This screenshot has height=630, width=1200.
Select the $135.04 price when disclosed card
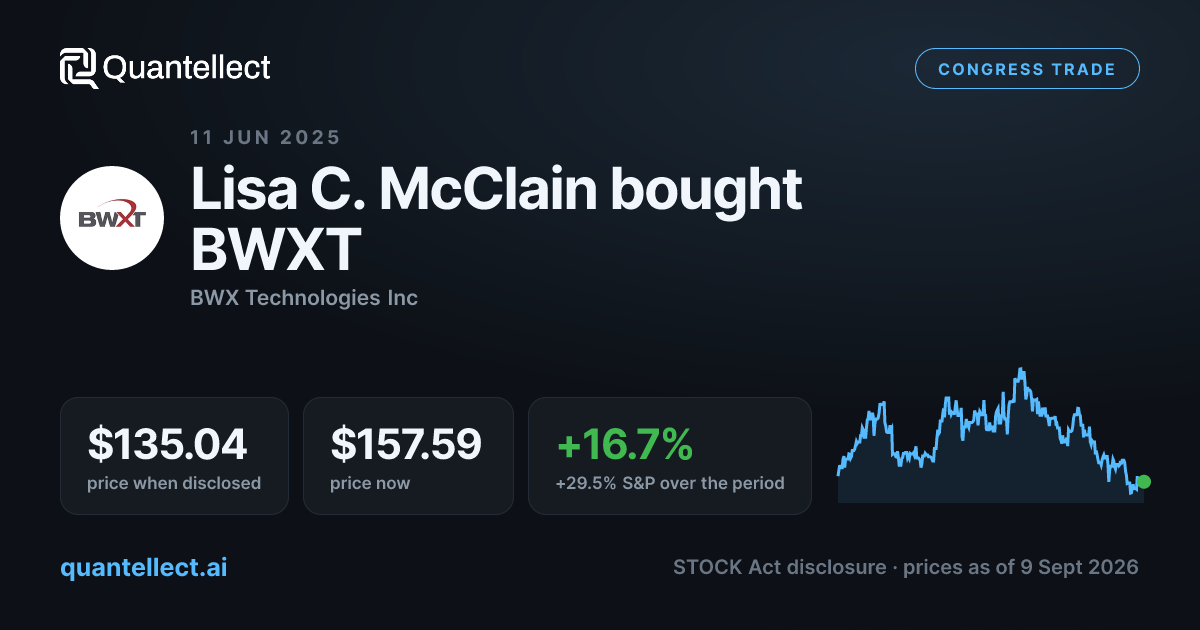(x=174, y=456)
